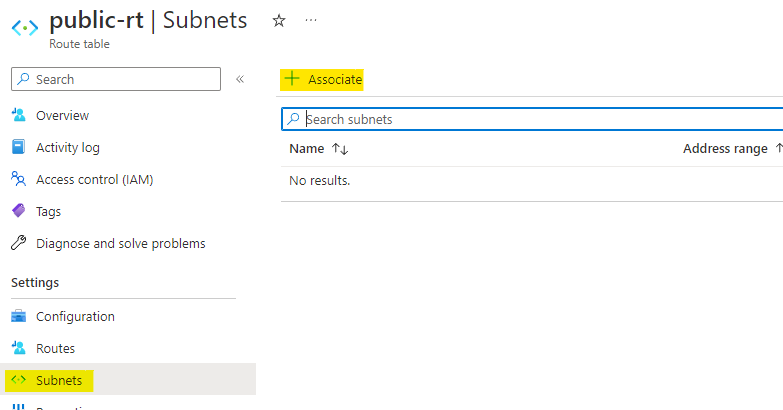Open the more options ellipsis menu
Image resolution: width=783 pixels, height=410 pixels.
(311, 20)
